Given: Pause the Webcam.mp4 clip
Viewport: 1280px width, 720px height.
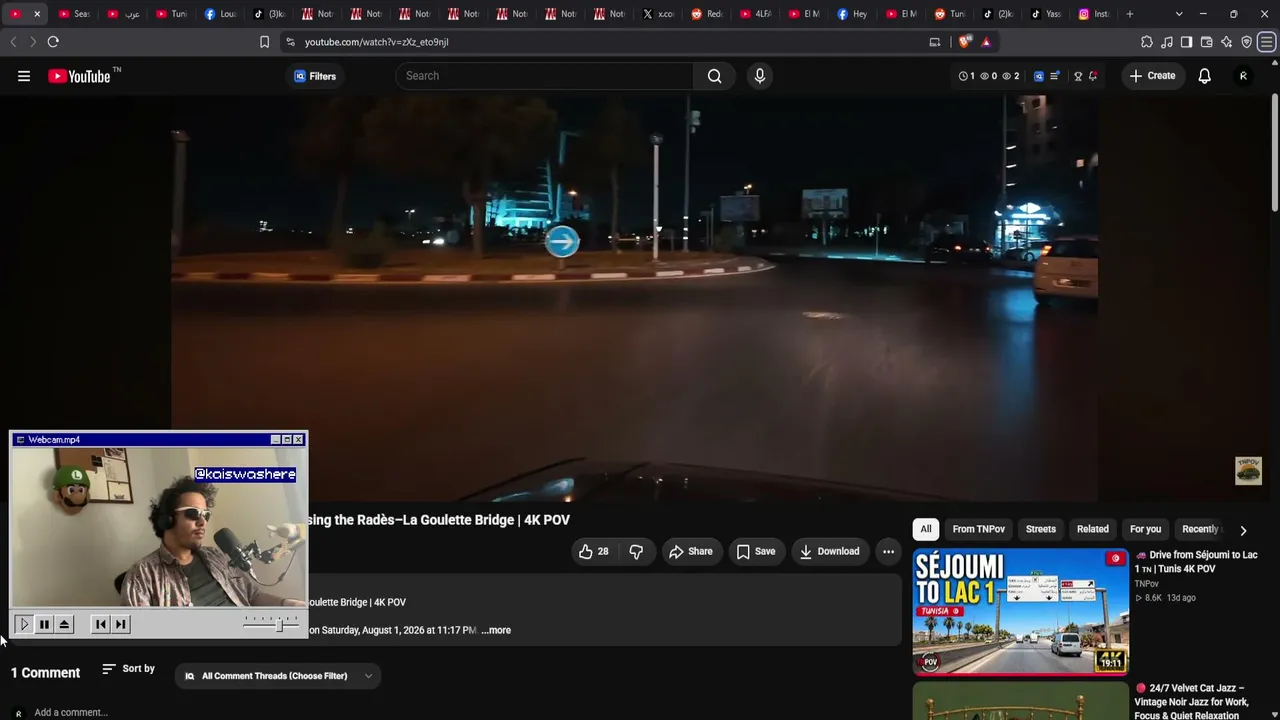Looking at the screenshot, I should [x=44, y=624].
